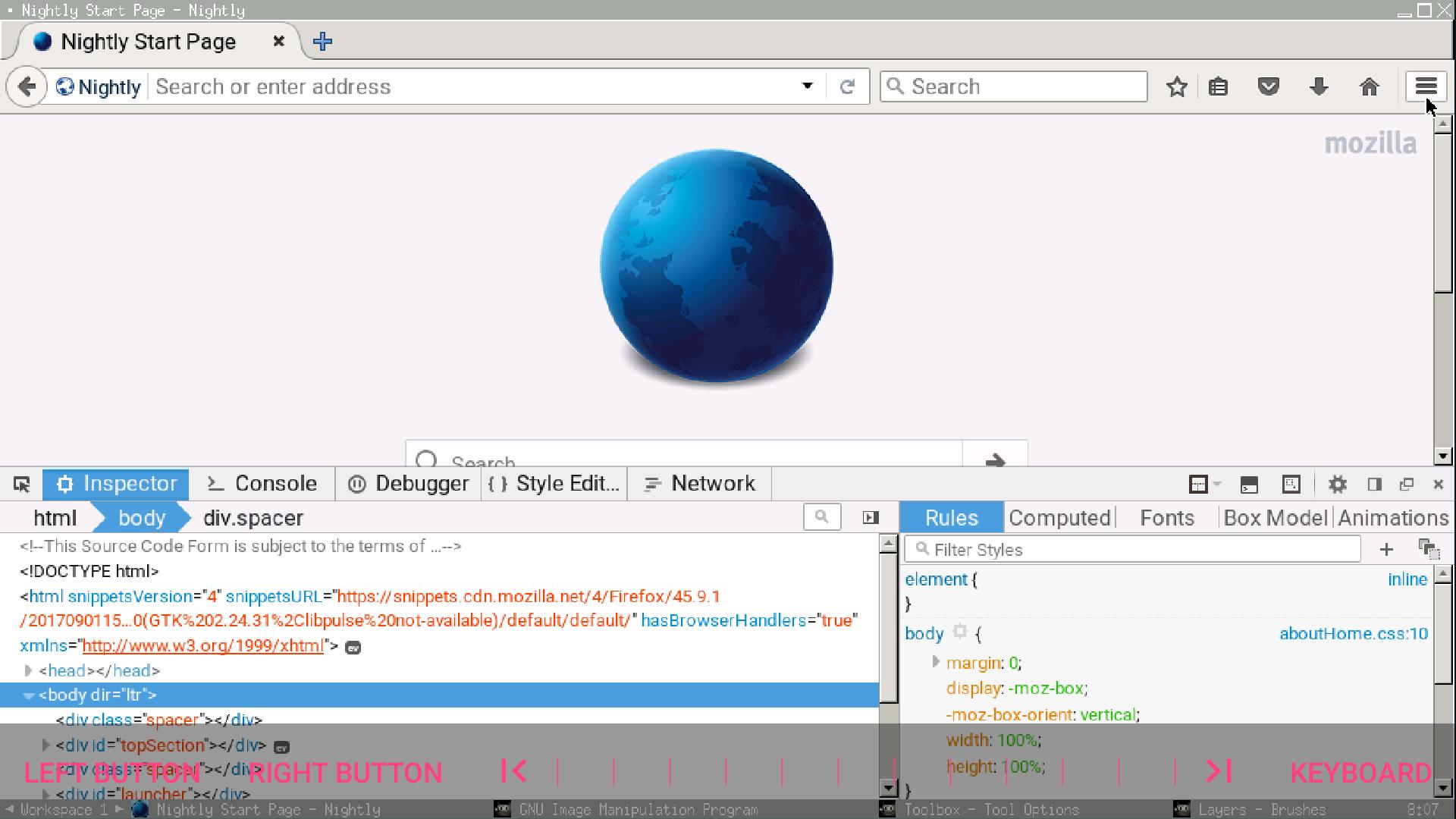Open the Pocket save icon
This screenshot has width=1456, height=819.
pyautogui.click(x=1269, y=86)
